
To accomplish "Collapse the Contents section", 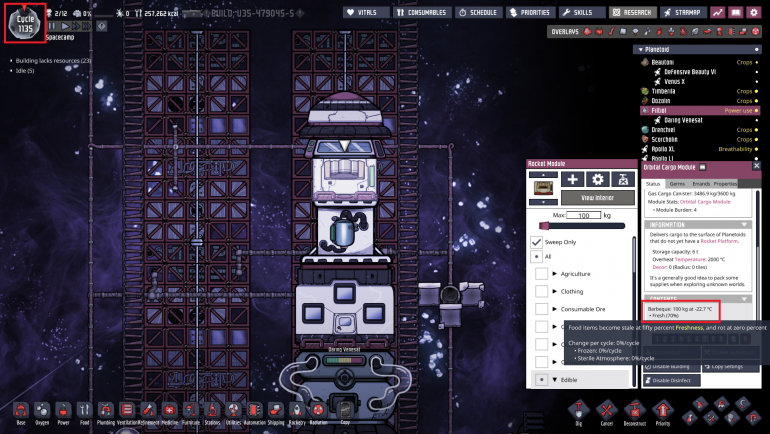I will (x=744, y=298).
